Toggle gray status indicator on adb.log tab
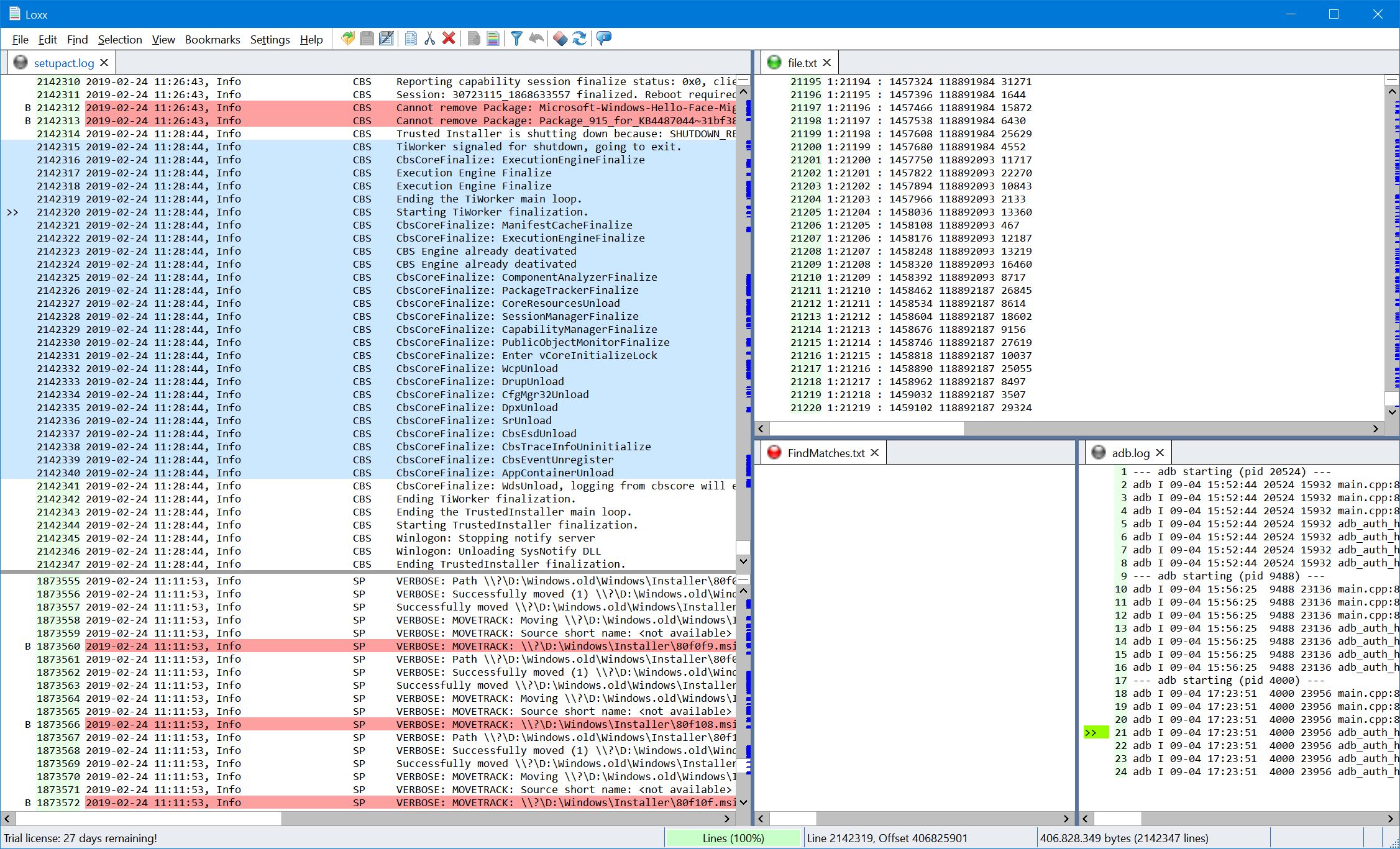This screenshot has width=1400, height=849. [x=1099, y=452]
